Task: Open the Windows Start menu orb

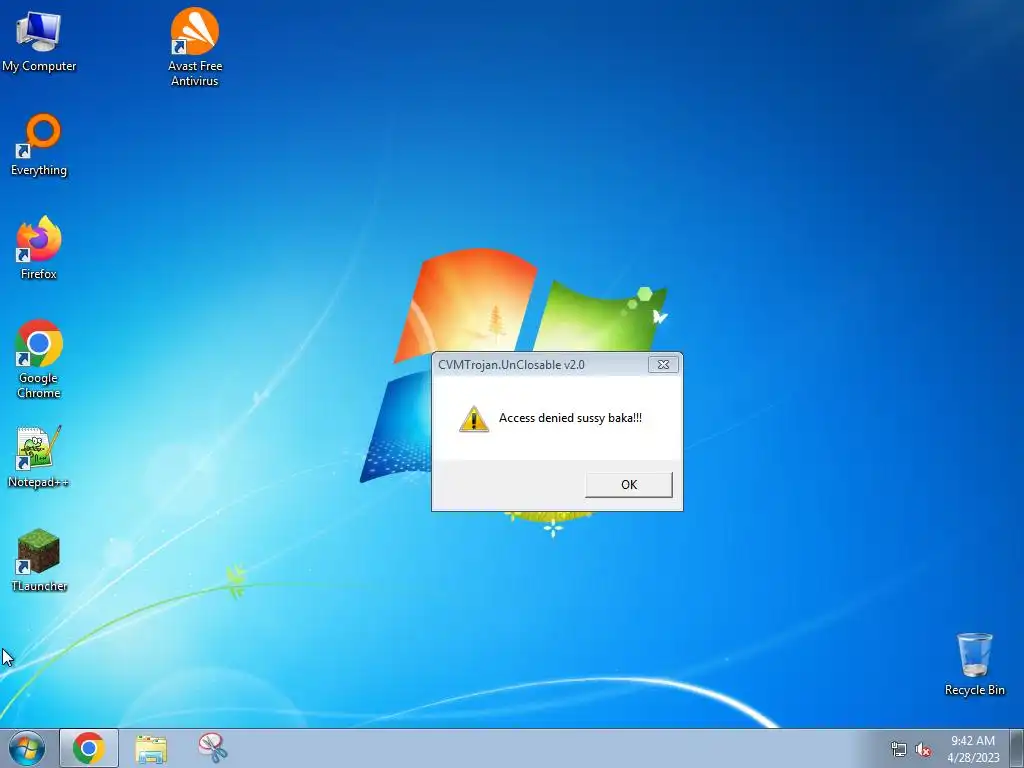Action: (27, 748)
